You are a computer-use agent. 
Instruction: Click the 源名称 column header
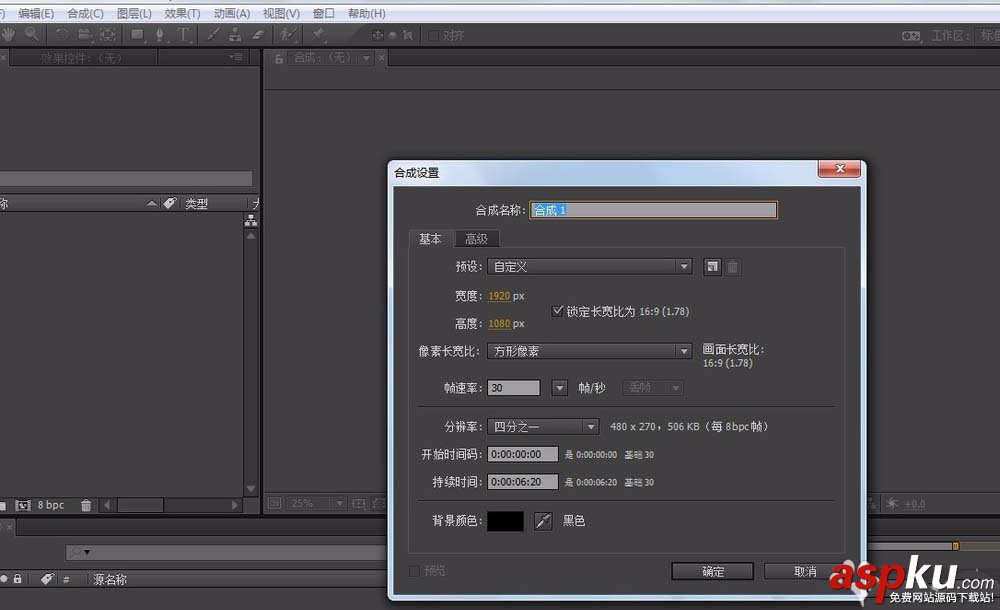tap(110, 579)
